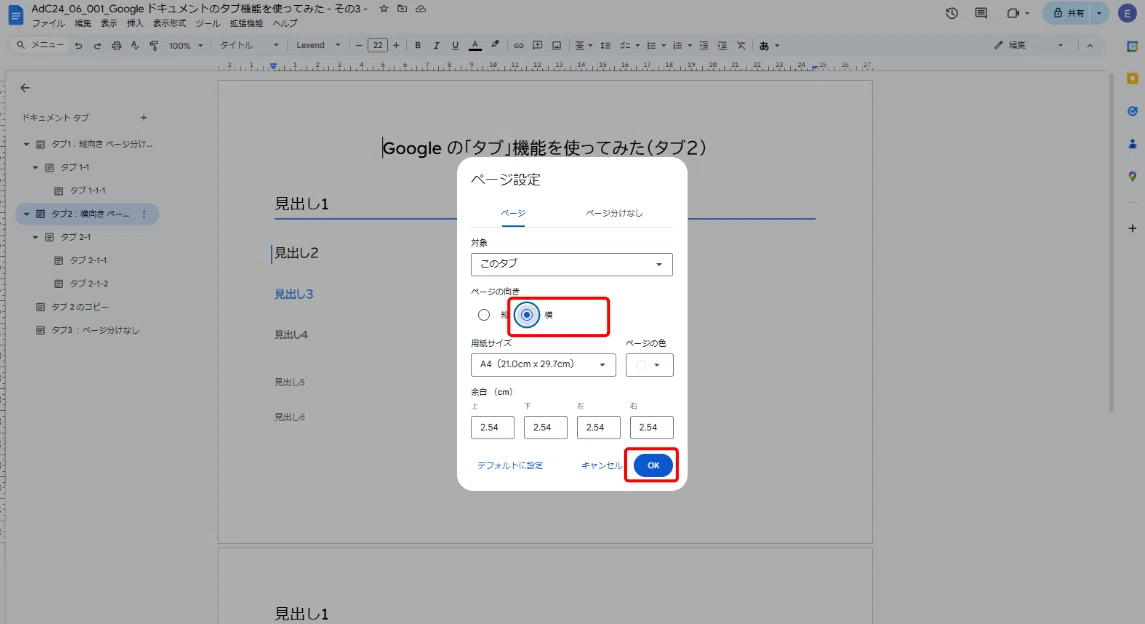Decrease font size with minus button
Screen dimensions: 1145x624
(359, 45)
